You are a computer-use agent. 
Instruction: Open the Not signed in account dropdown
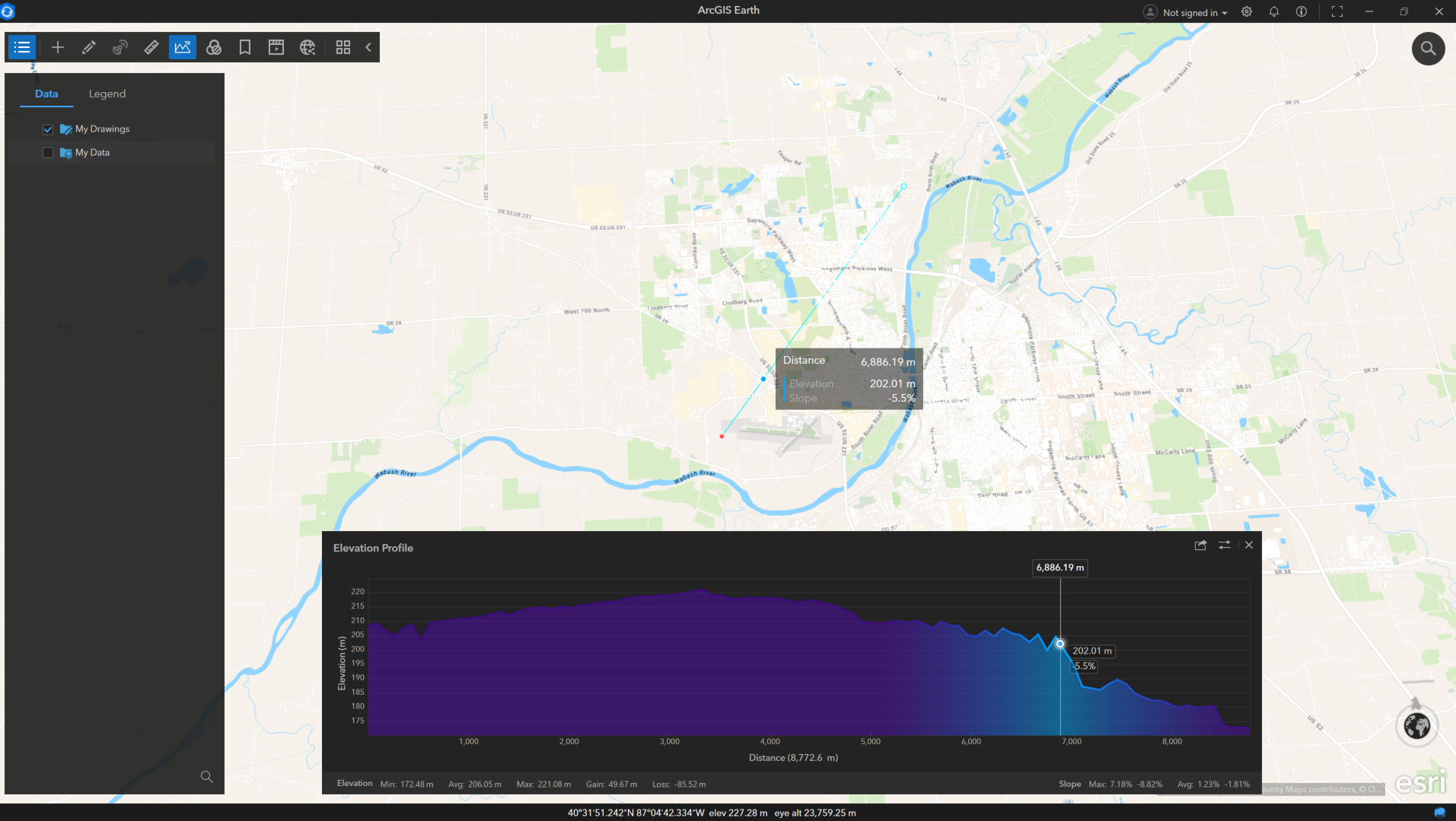click(x=1195, y=12)
